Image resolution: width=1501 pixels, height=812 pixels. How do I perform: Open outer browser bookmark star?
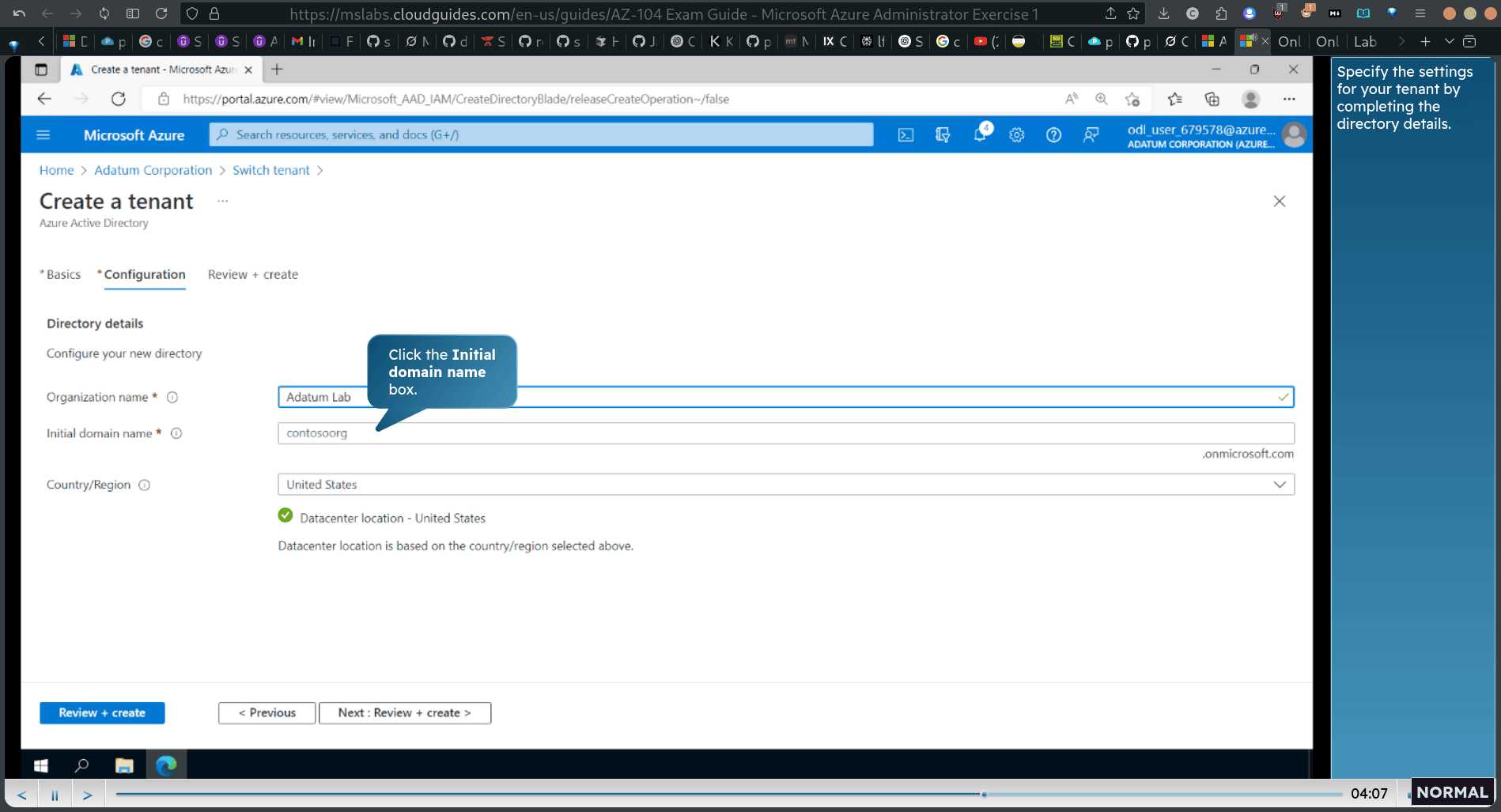click(1133, 13)
